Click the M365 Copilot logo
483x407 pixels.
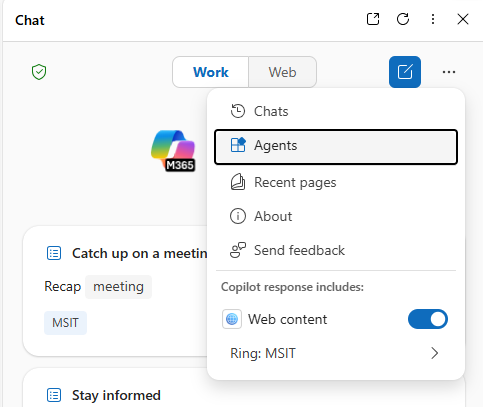[x=173, y=151]
